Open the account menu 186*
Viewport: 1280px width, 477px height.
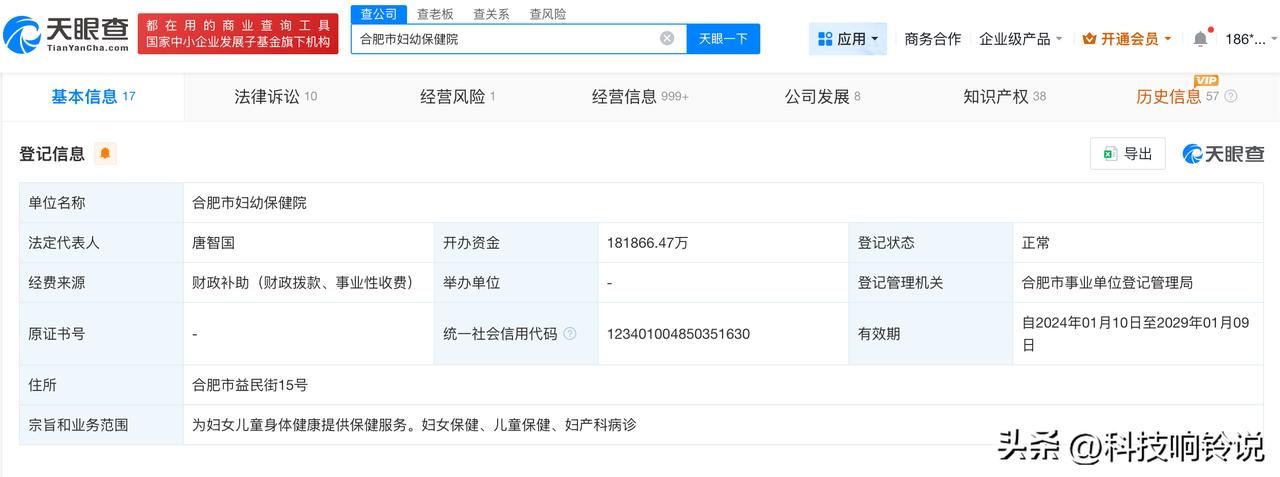click(x=1251, y=39)
